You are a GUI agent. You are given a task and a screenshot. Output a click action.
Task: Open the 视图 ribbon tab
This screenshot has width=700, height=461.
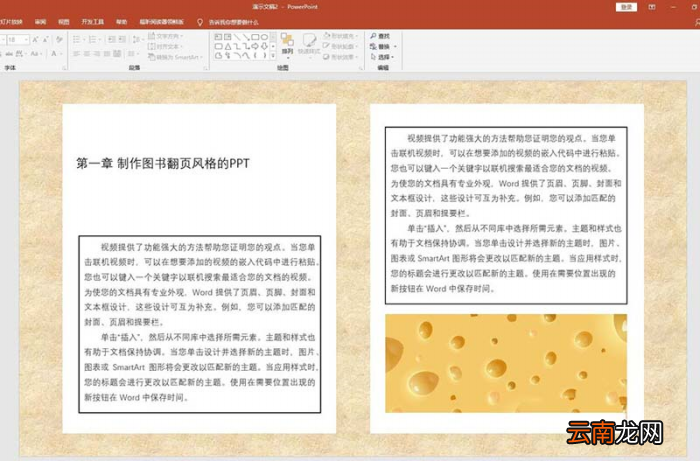pyautogui.click(x=64, y=22)
